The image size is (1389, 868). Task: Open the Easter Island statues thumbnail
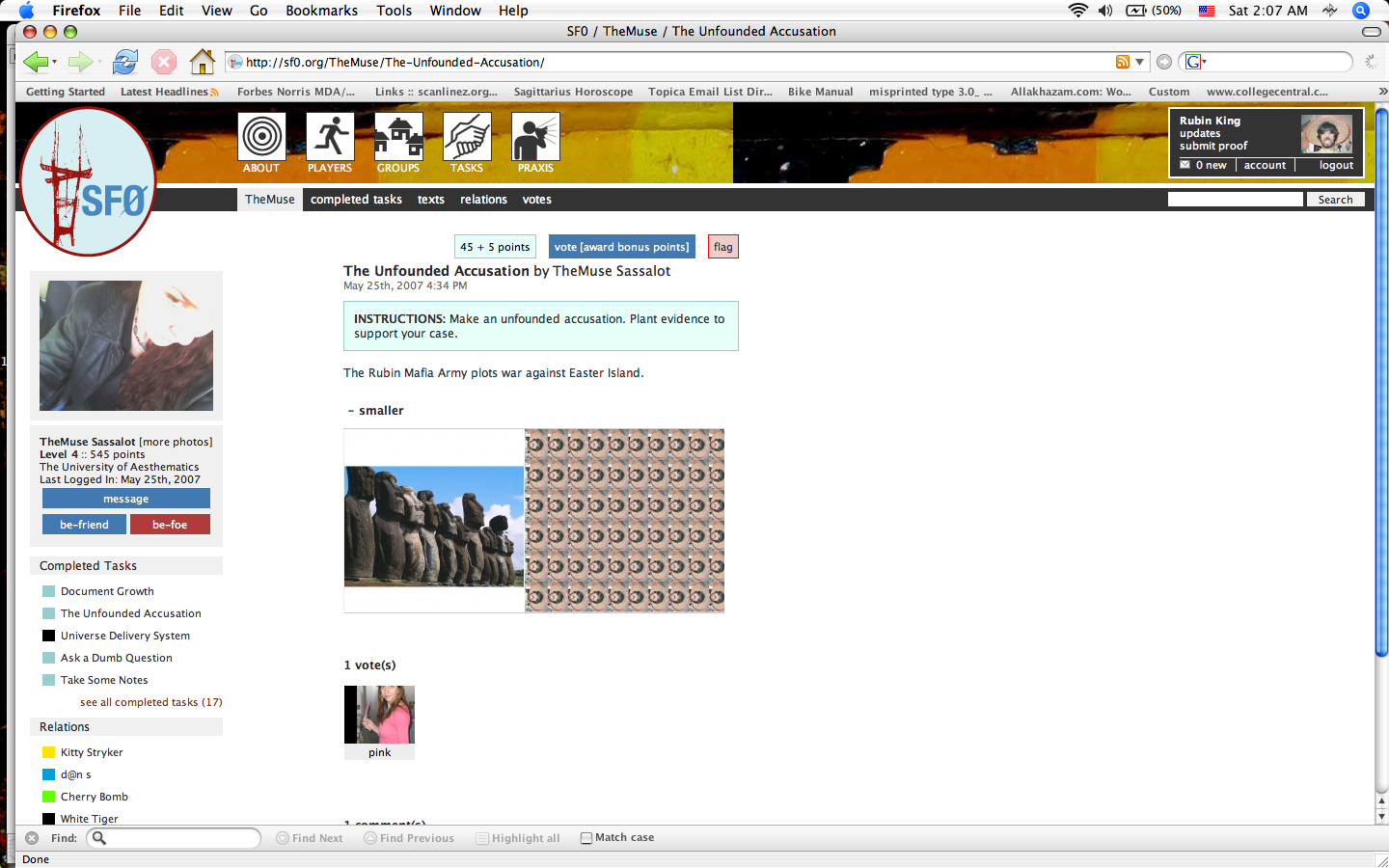[434, 526]
